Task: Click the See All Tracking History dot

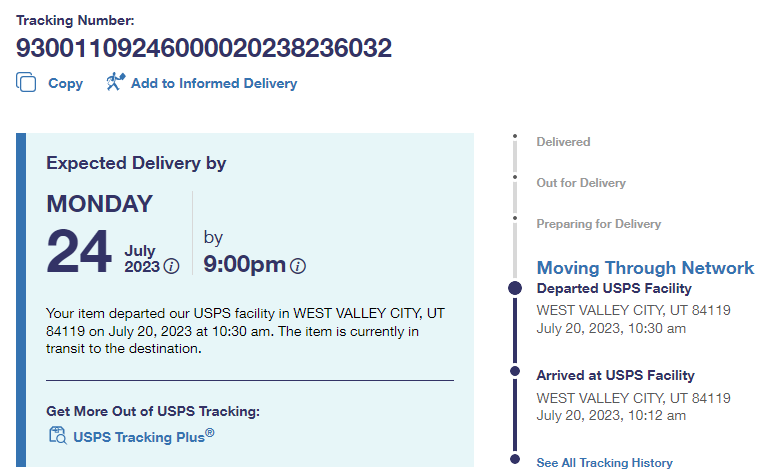Action: (x=515, y=460)
